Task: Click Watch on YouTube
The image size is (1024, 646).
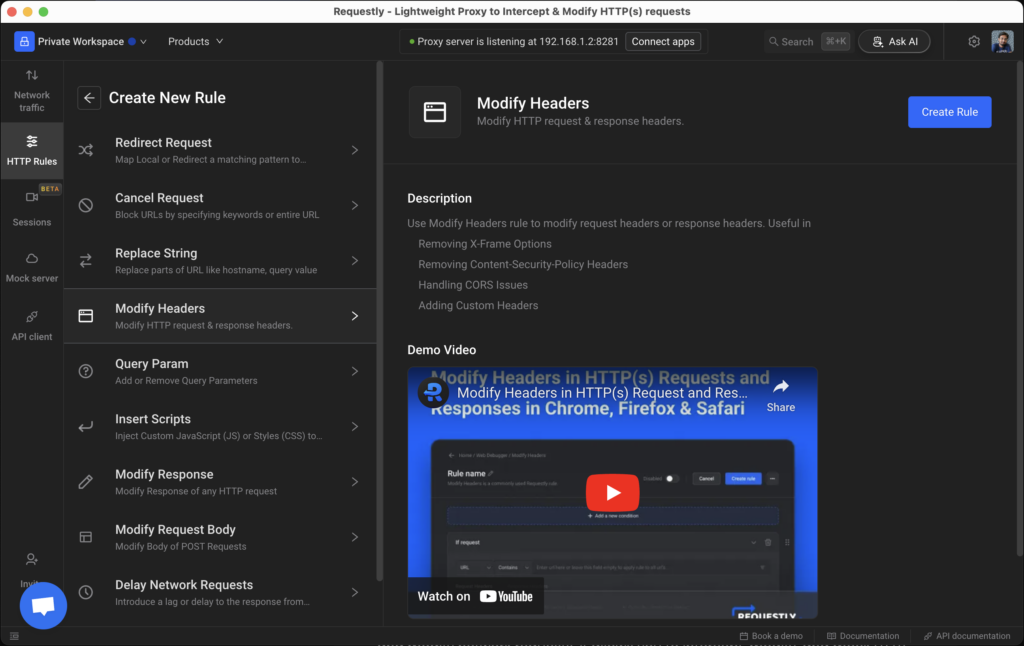Action: tap(475, 596)
